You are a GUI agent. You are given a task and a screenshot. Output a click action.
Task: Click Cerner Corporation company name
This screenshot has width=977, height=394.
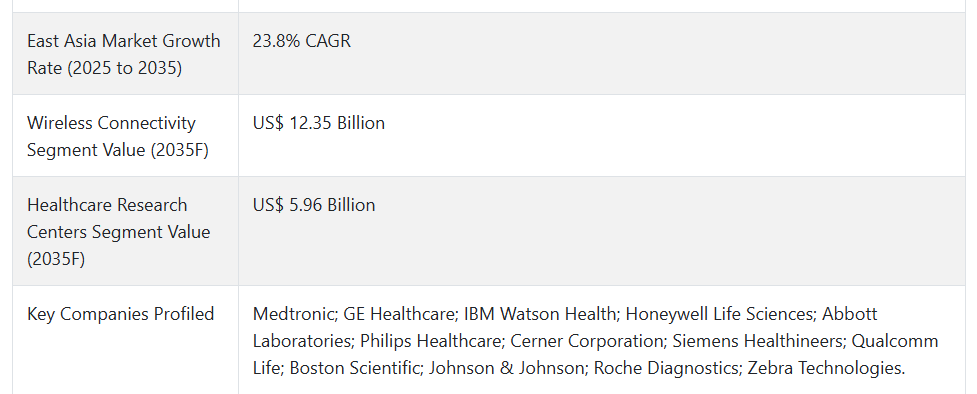click(x=586, y=342)
